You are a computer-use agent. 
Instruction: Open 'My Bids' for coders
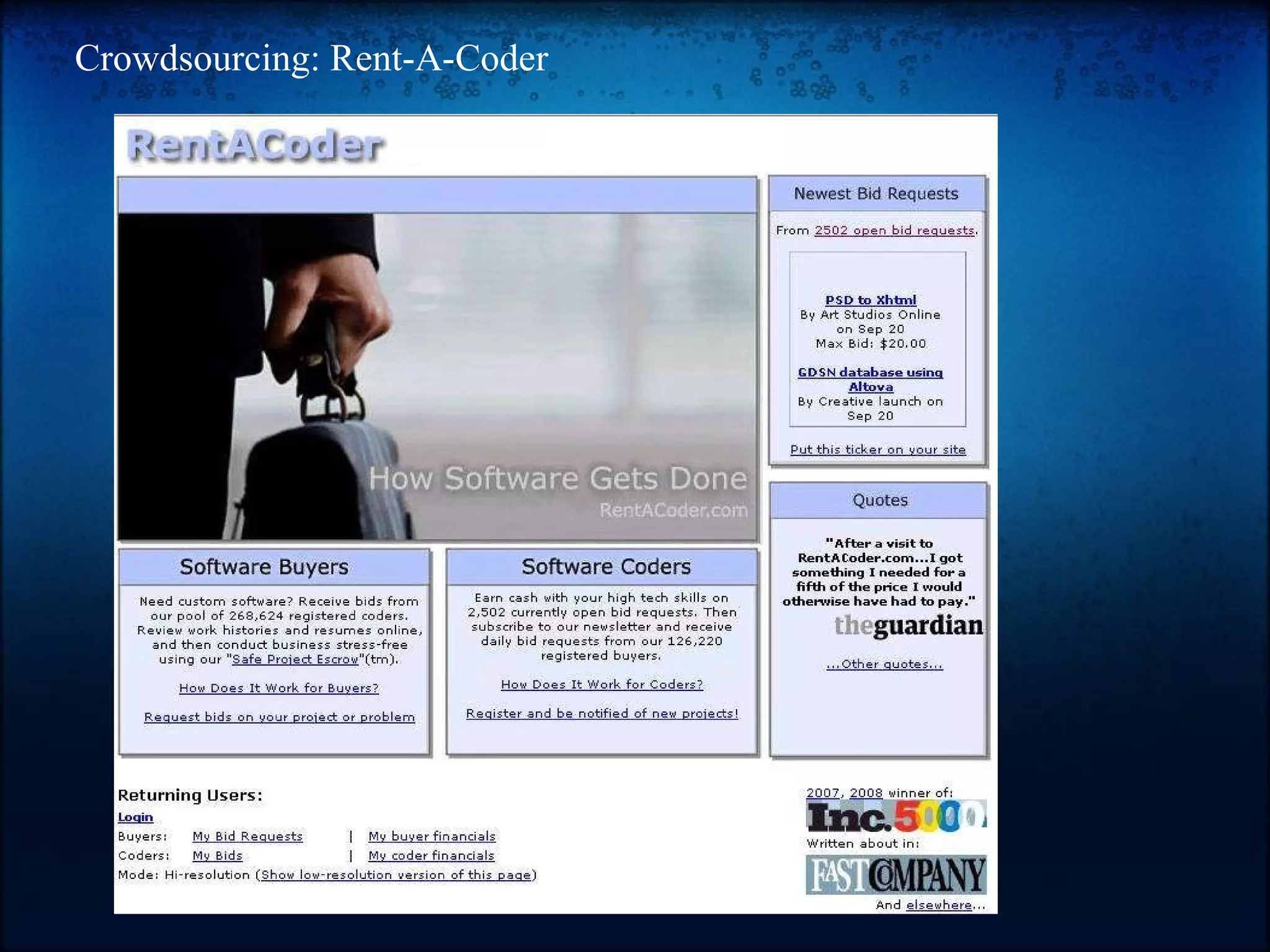click(217, 856)
